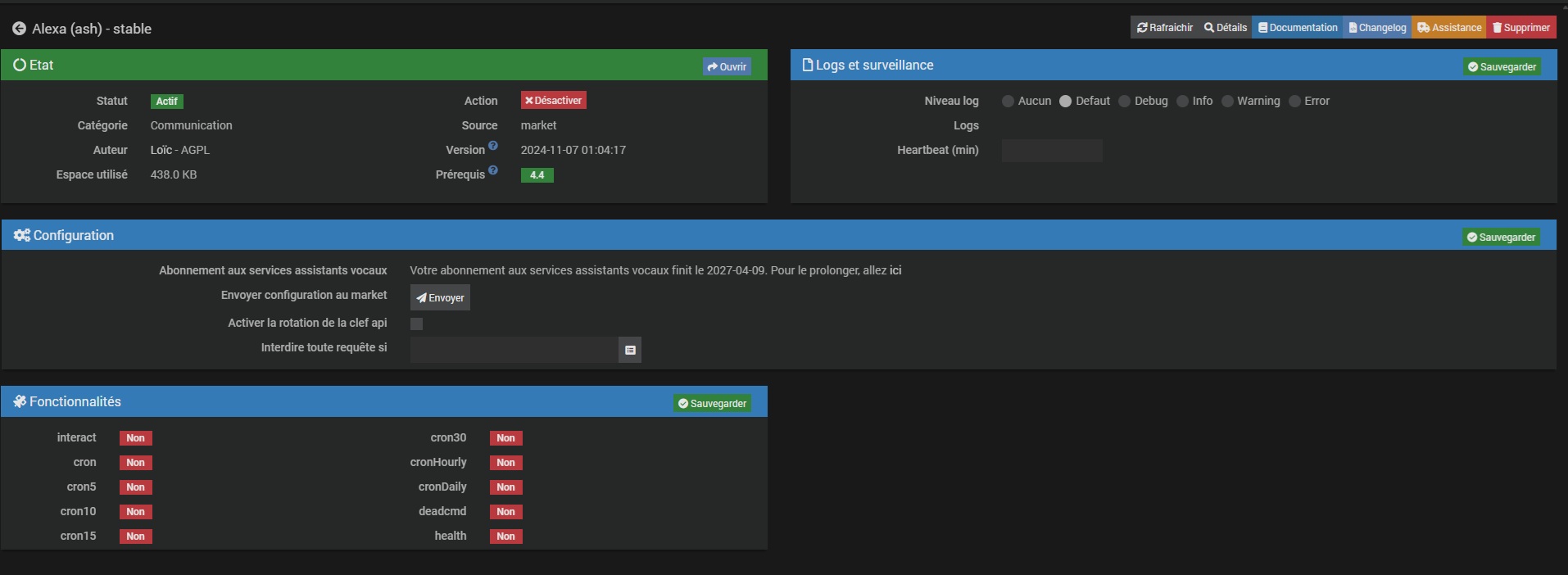
Task: Click the Heartbeat (min) input field
Action: (1052, 151)
